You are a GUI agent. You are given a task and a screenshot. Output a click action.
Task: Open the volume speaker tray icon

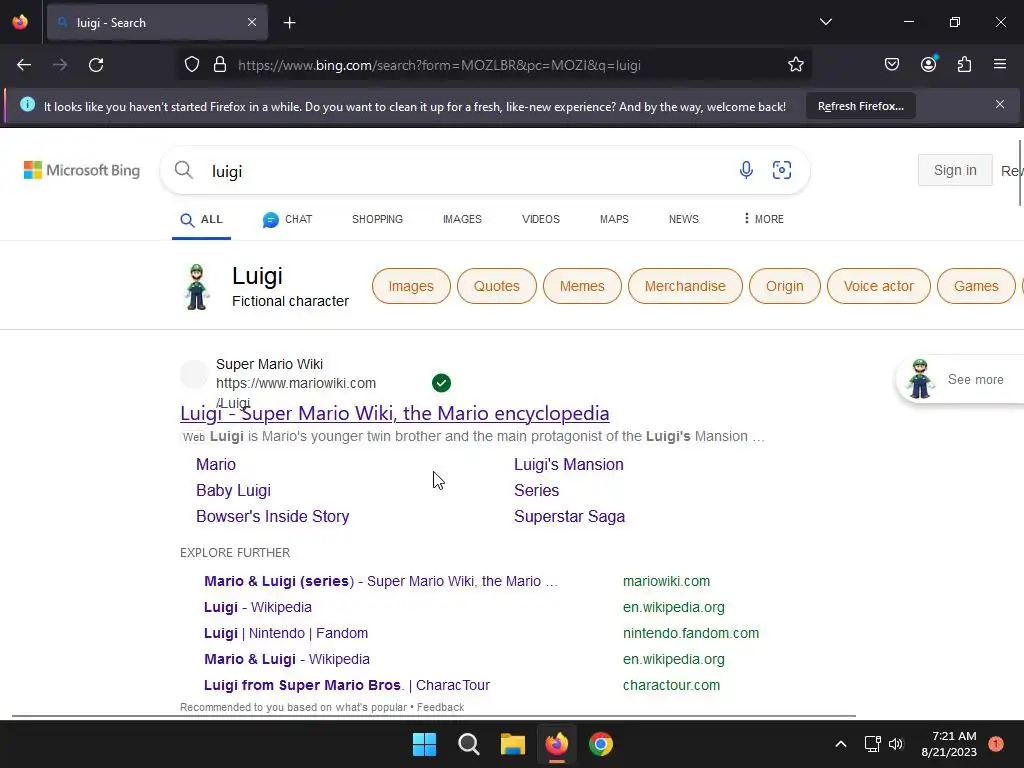[896, 744]
